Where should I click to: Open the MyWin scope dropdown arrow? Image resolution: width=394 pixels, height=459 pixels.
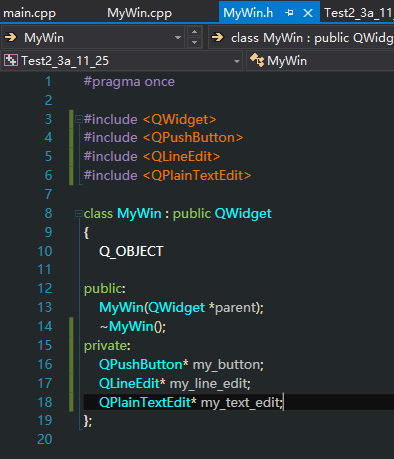click(x=178, y=37)
